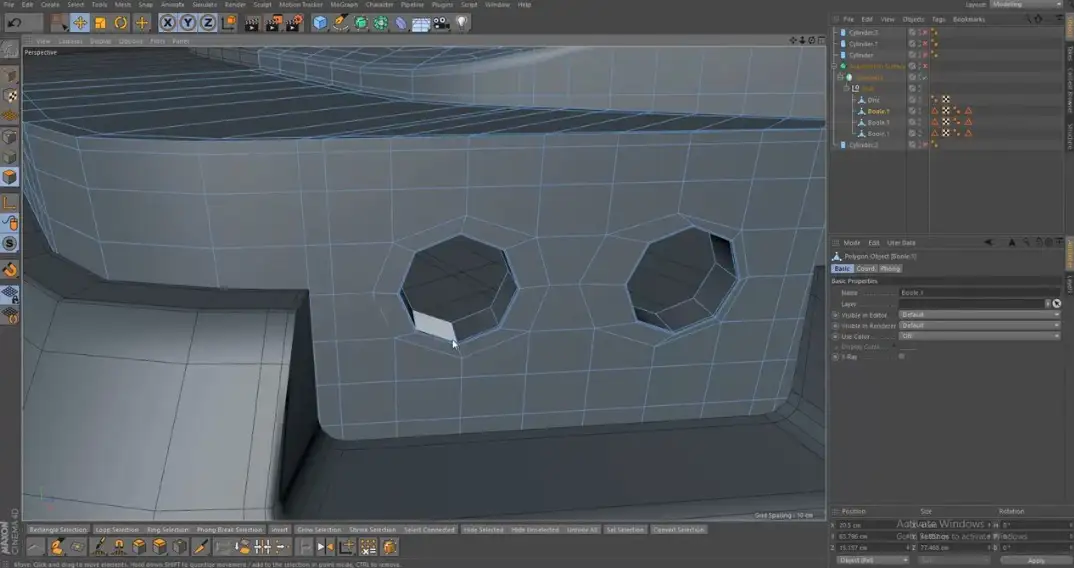Toggle the Z axis lock
This screenshot has width=1074, height=568.
208,23
